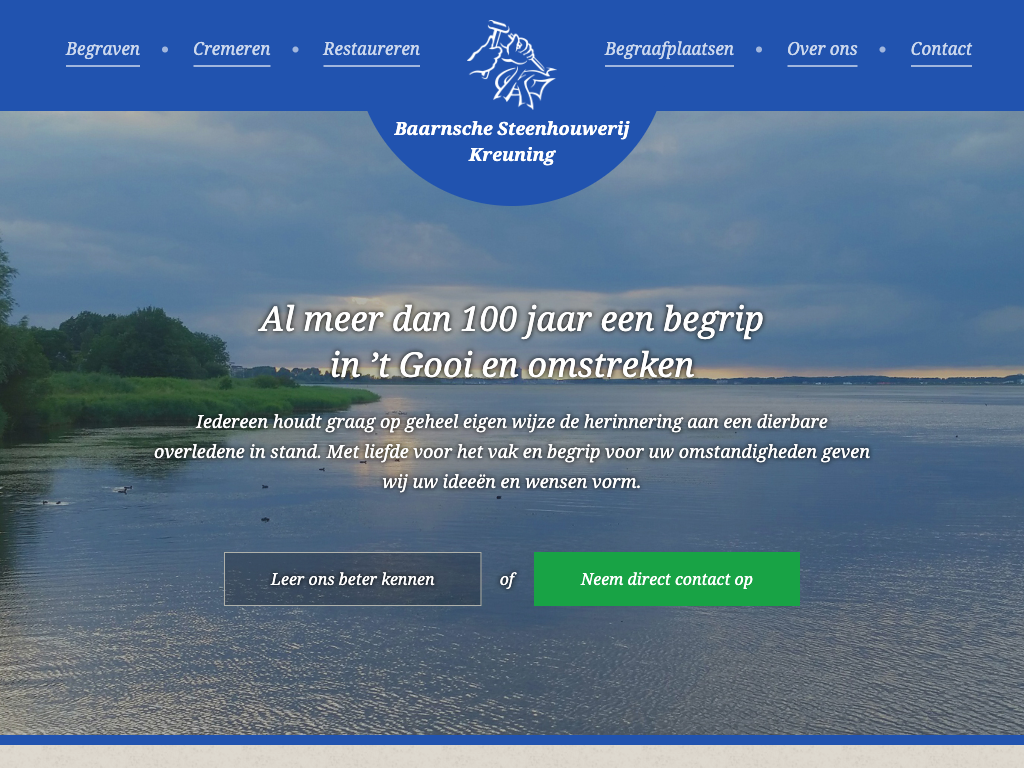The height and width of the screenshot is (768, 1024).
Task: Visit the Over ons page
Action: point(822,49)
